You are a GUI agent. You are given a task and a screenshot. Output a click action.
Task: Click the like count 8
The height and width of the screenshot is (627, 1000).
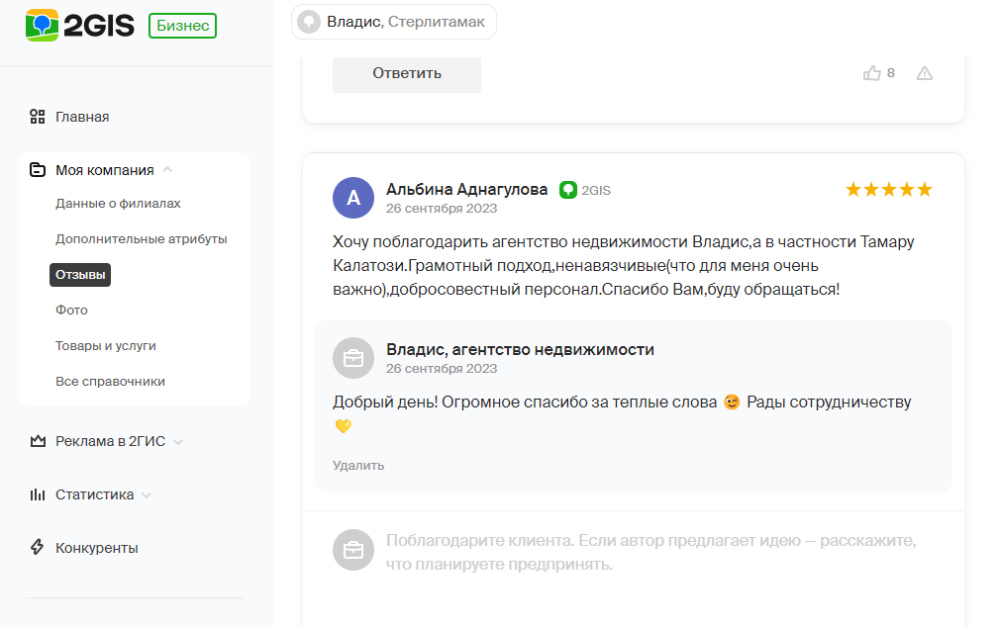click(x=890, y=73)
